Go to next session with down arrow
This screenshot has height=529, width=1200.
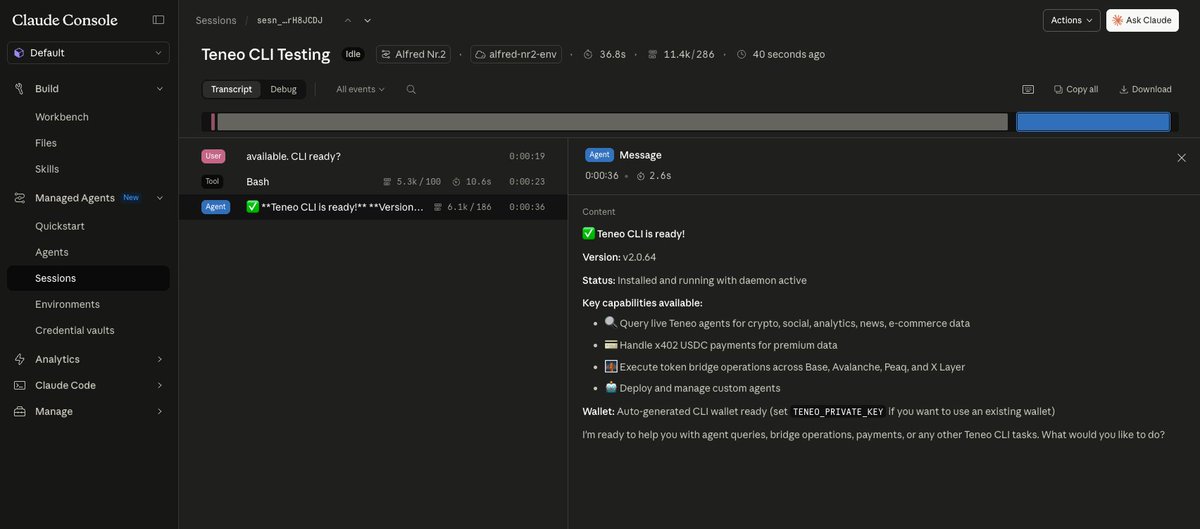pos(367,20)
